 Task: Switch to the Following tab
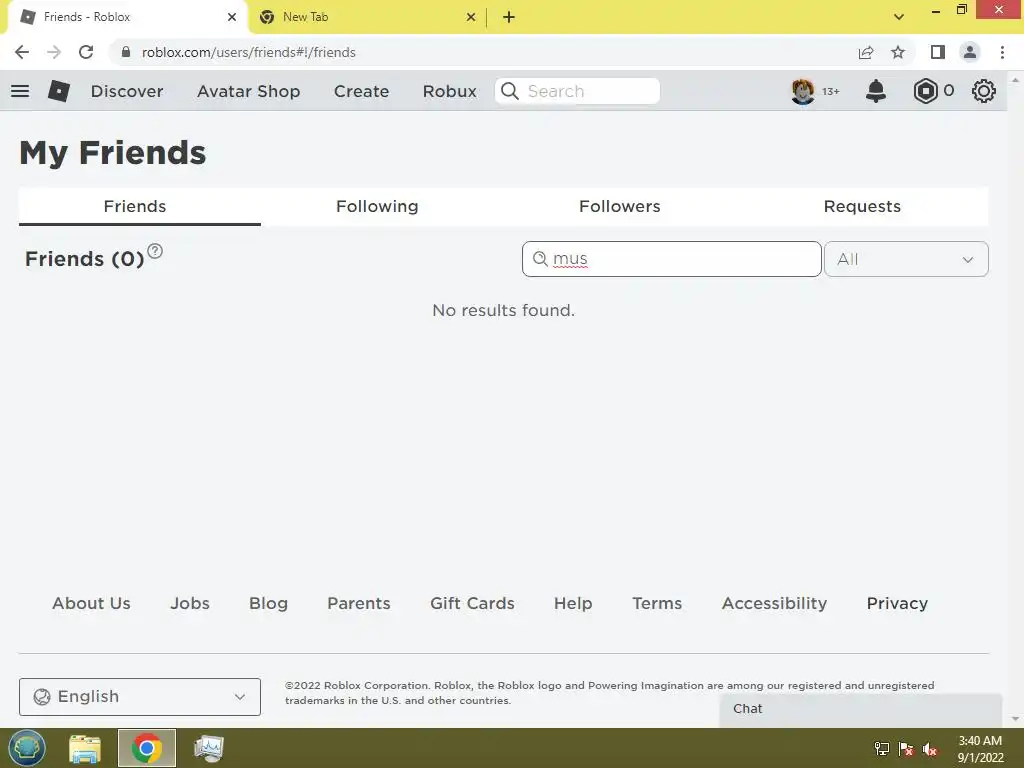click(377, 206)
